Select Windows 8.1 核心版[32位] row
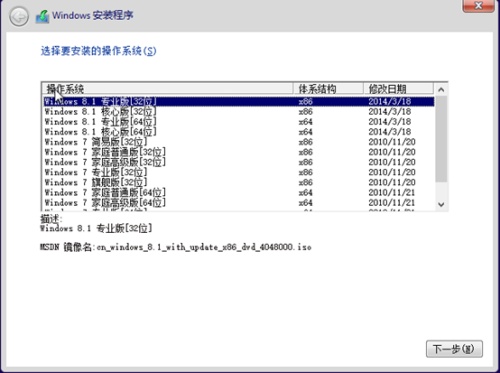 [x=239, y=111]
